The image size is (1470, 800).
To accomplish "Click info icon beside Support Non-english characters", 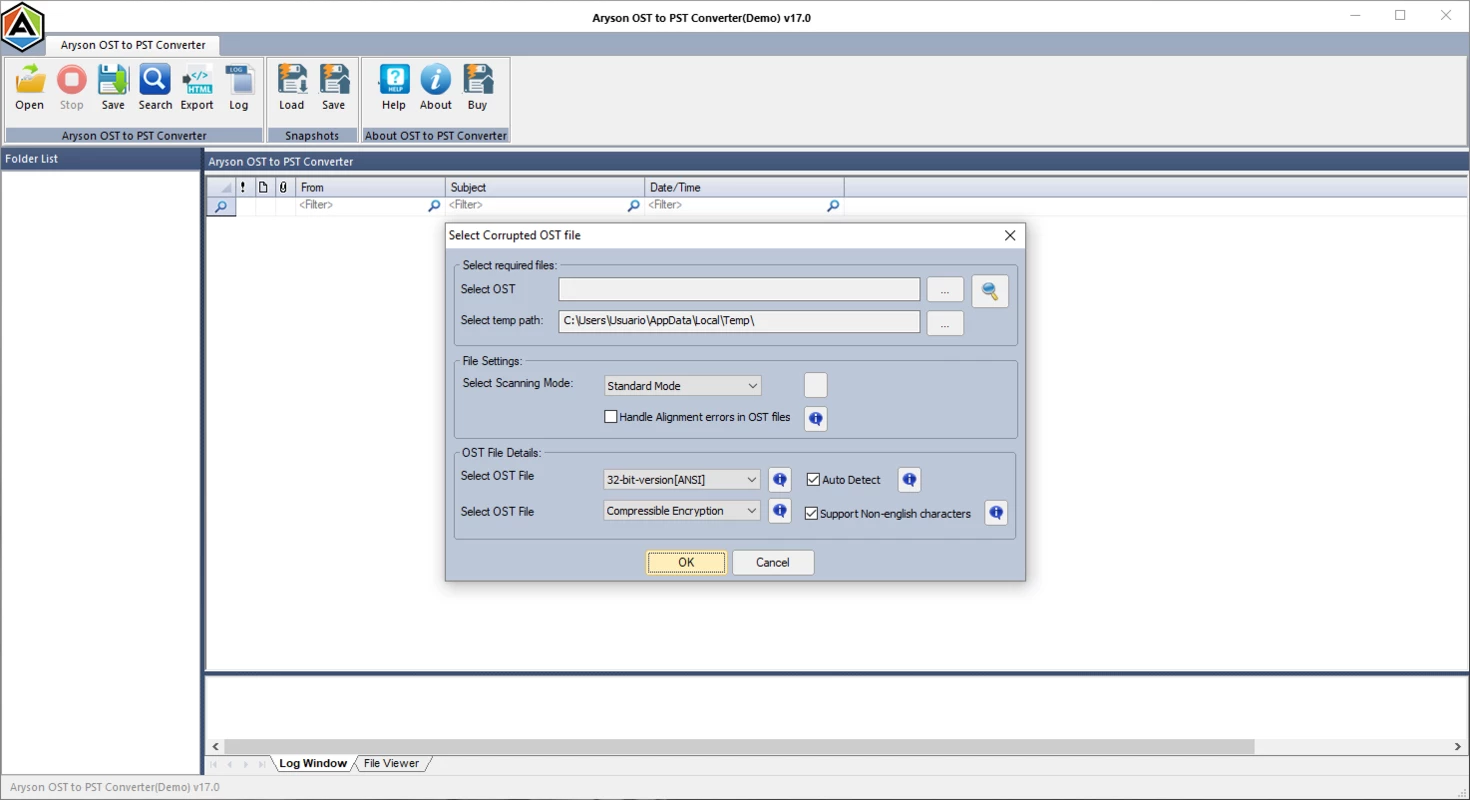I will point(996,513).
